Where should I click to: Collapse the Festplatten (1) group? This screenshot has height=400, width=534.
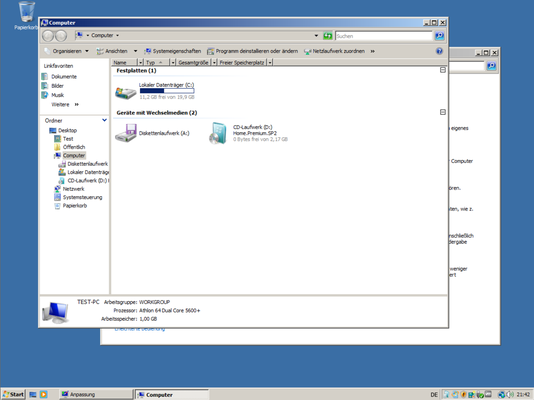coord(443,70)
